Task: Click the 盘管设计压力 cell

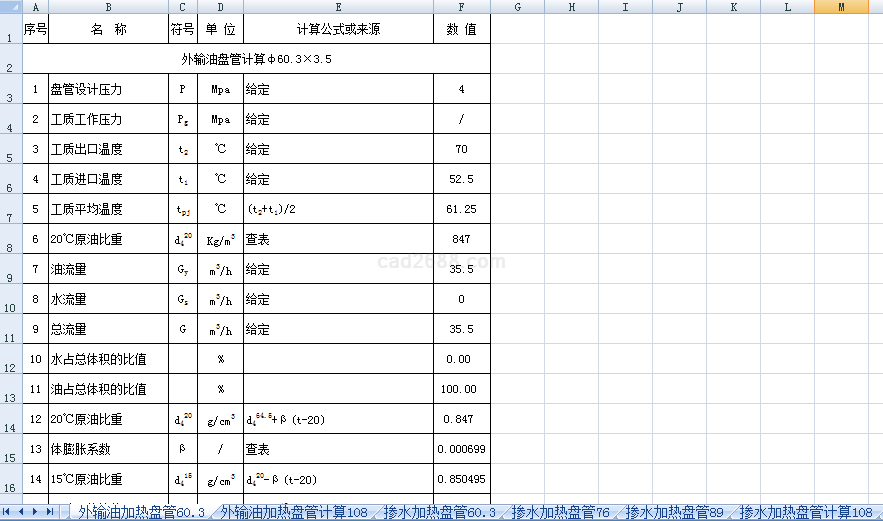Action: [x=108, y=89]
